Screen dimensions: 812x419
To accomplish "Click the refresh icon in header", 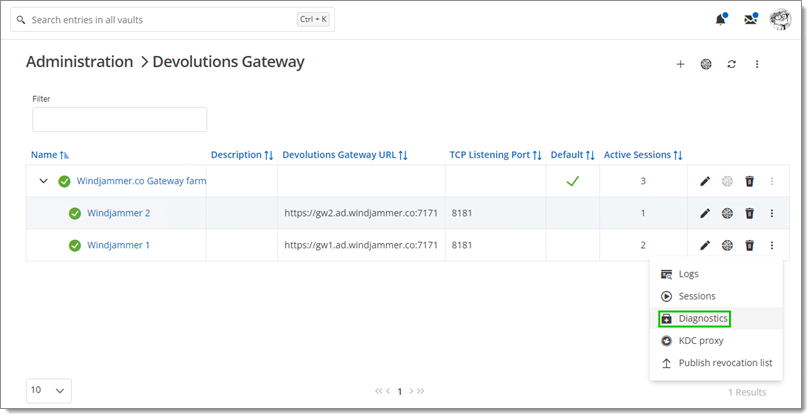I will point(731,64).
